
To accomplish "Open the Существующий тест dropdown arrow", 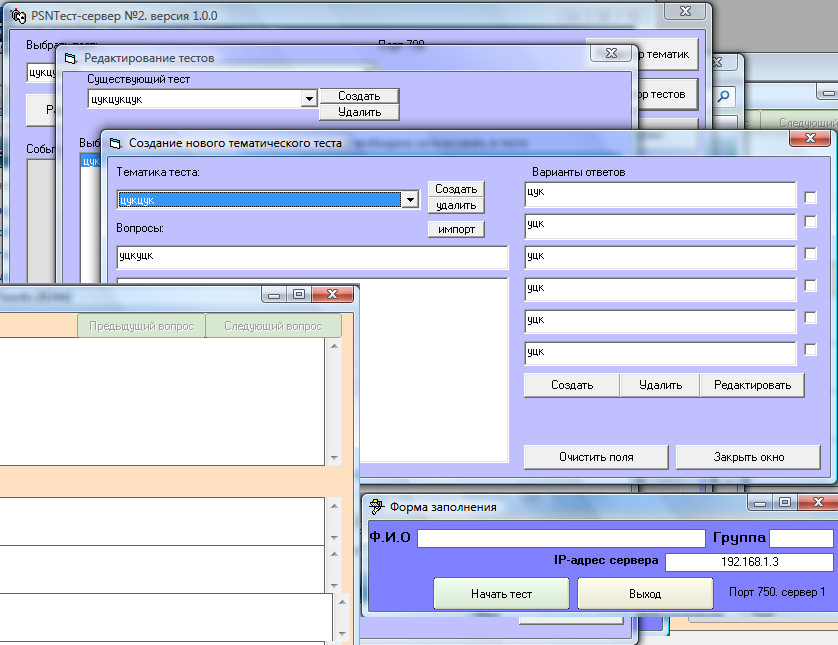I will pyautogui.click(x=309, y=99).
